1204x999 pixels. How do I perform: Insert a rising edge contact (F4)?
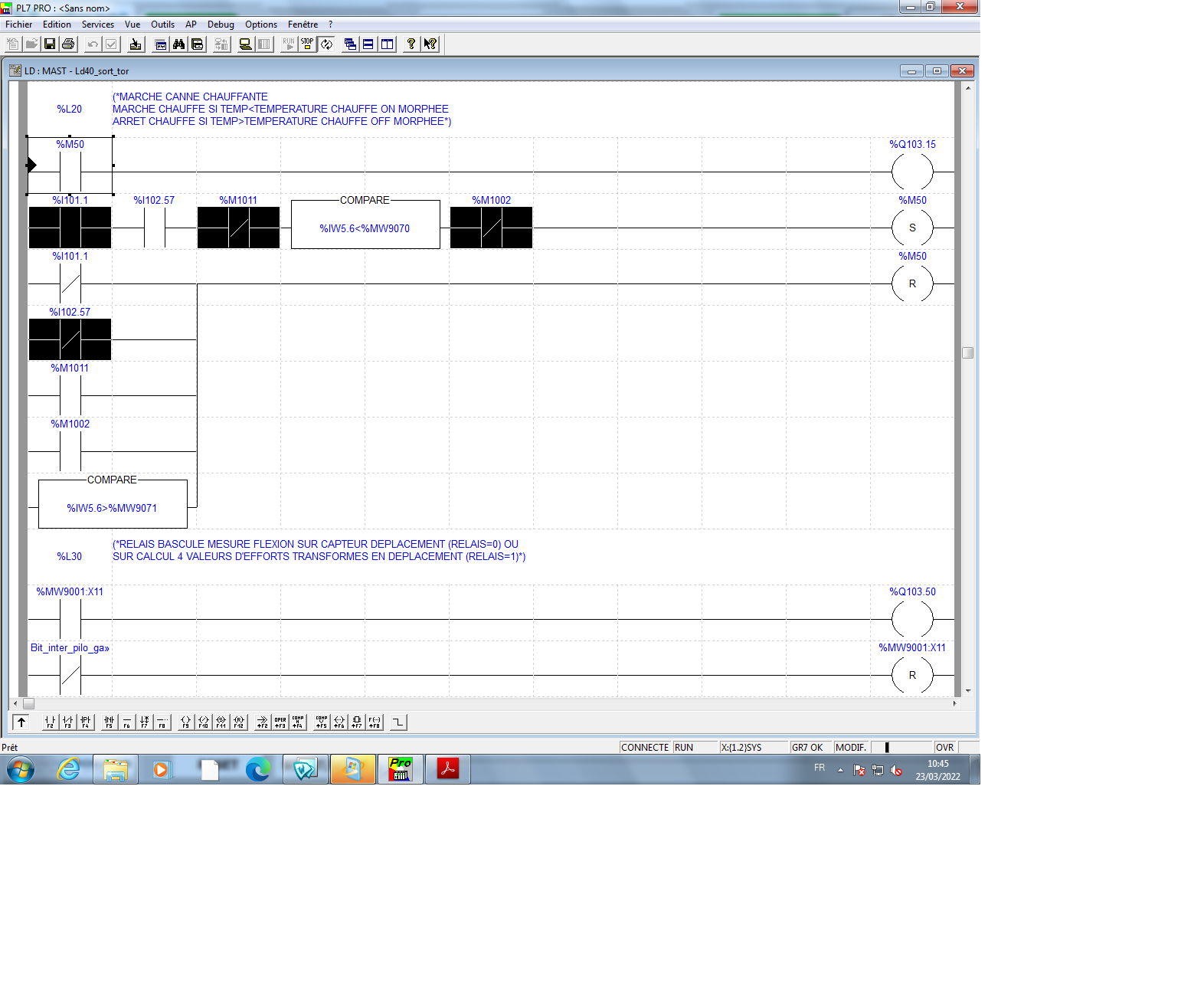pos(85,722)
